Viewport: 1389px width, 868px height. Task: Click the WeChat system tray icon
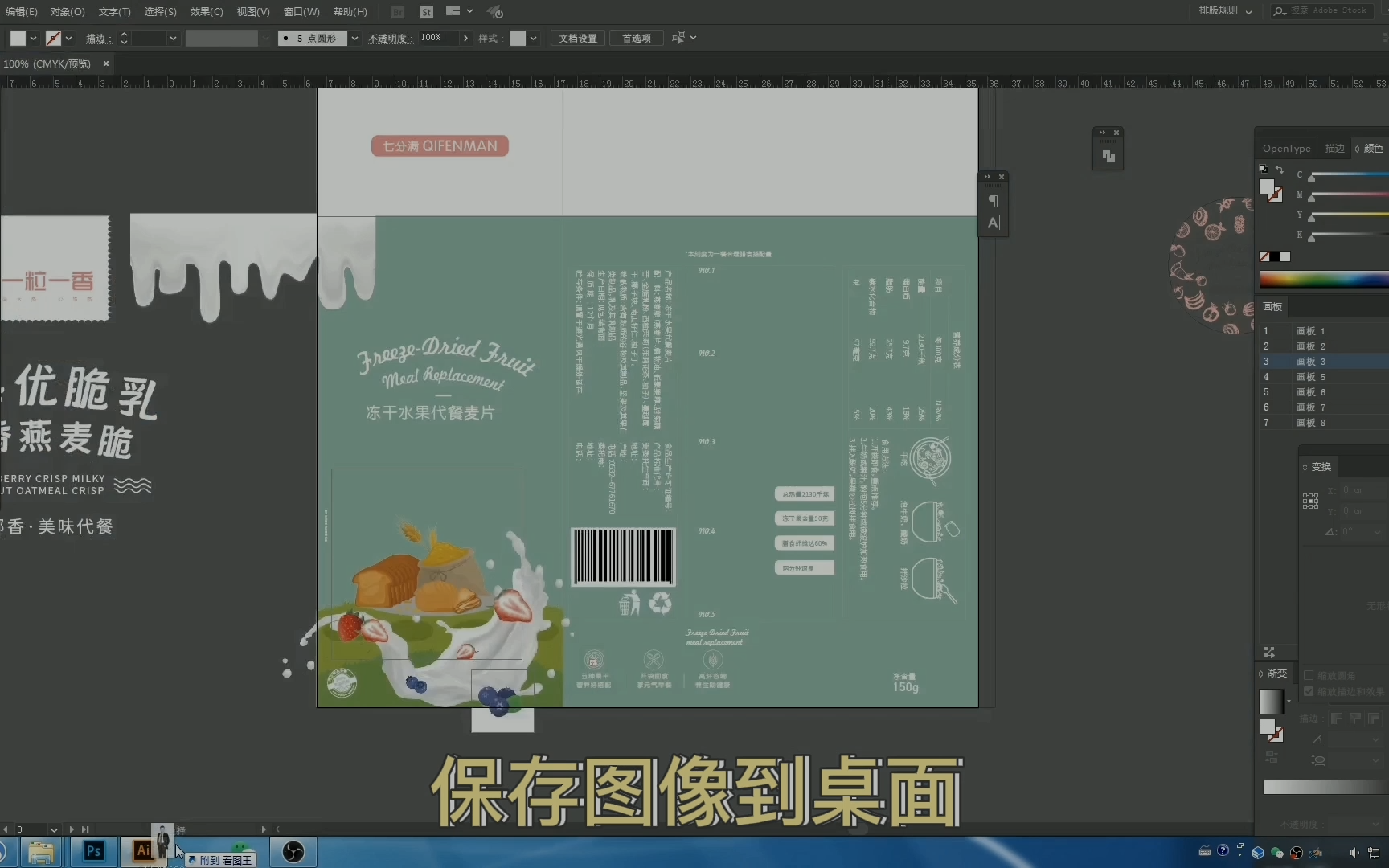click(x=1277, y=852)
